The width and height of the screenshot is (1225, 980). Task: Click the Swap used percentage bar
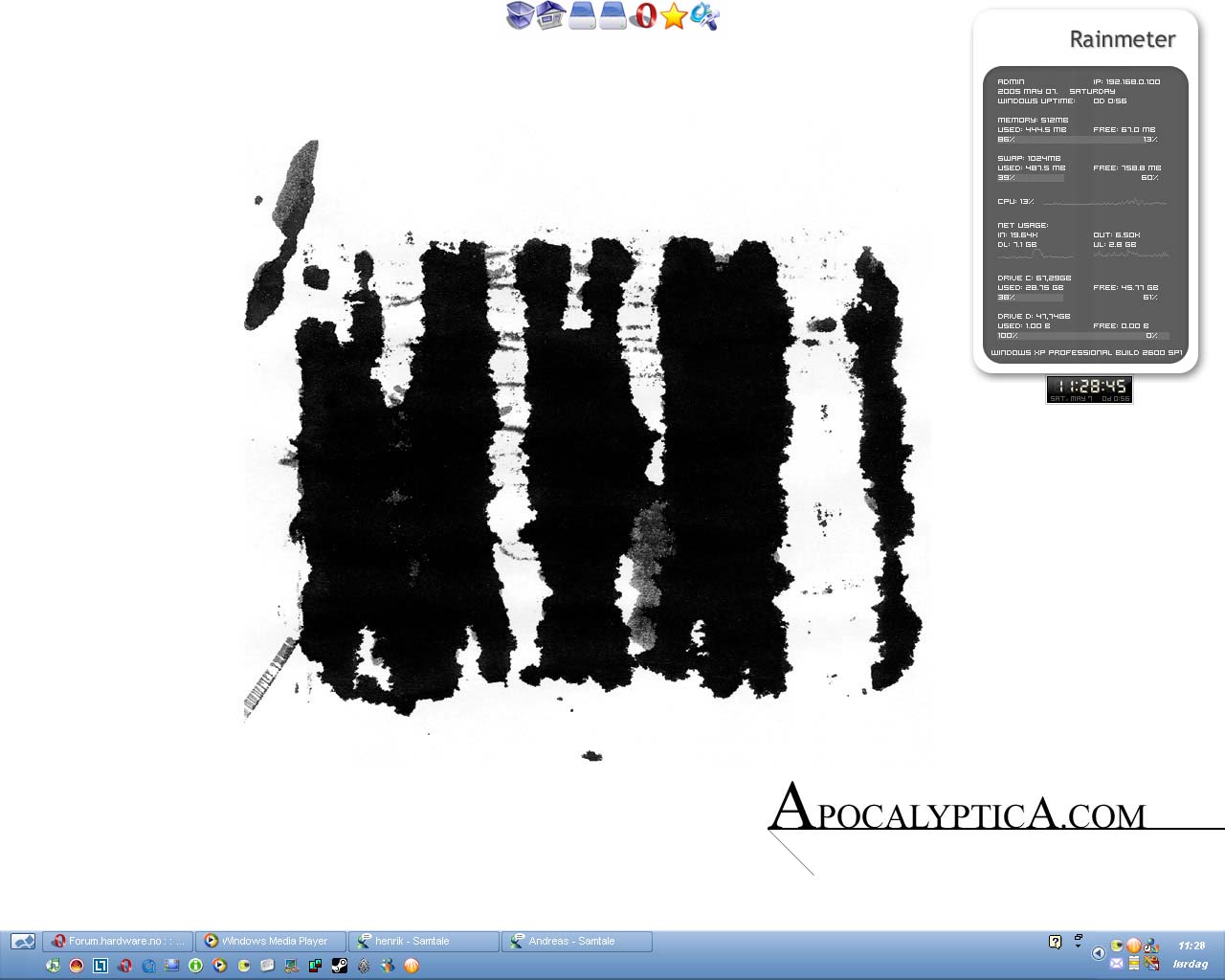1031,178
